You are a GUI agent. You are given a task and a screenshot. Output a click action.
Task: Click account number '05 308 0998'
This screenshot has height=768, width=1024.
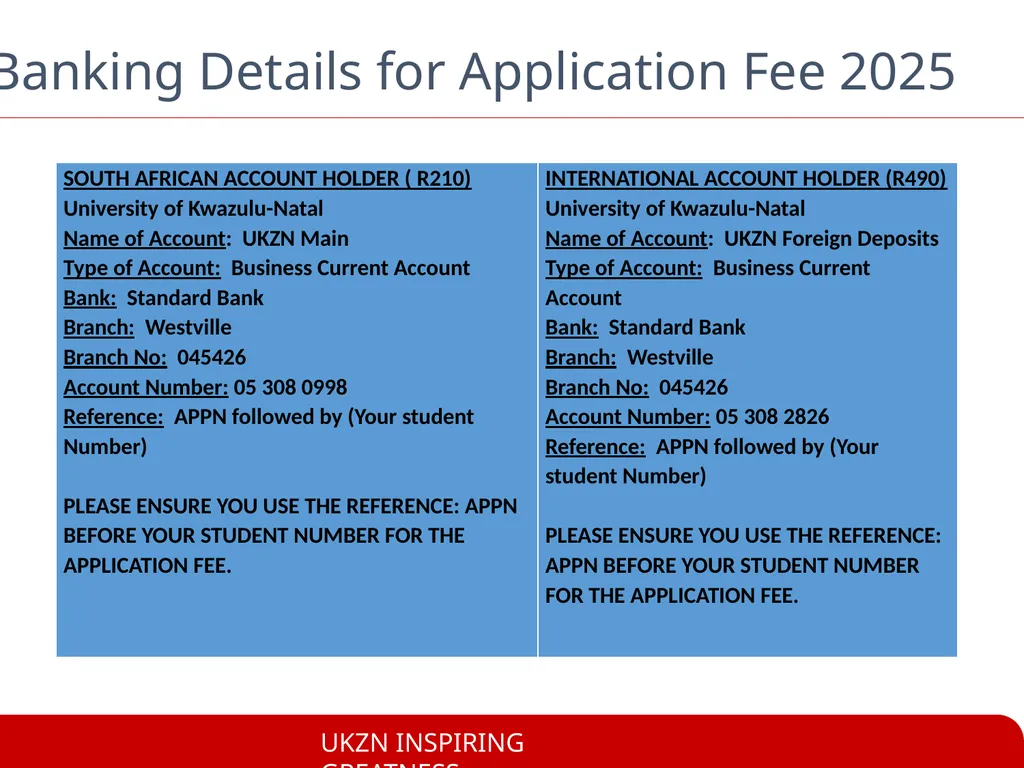[x=291, y=387]
